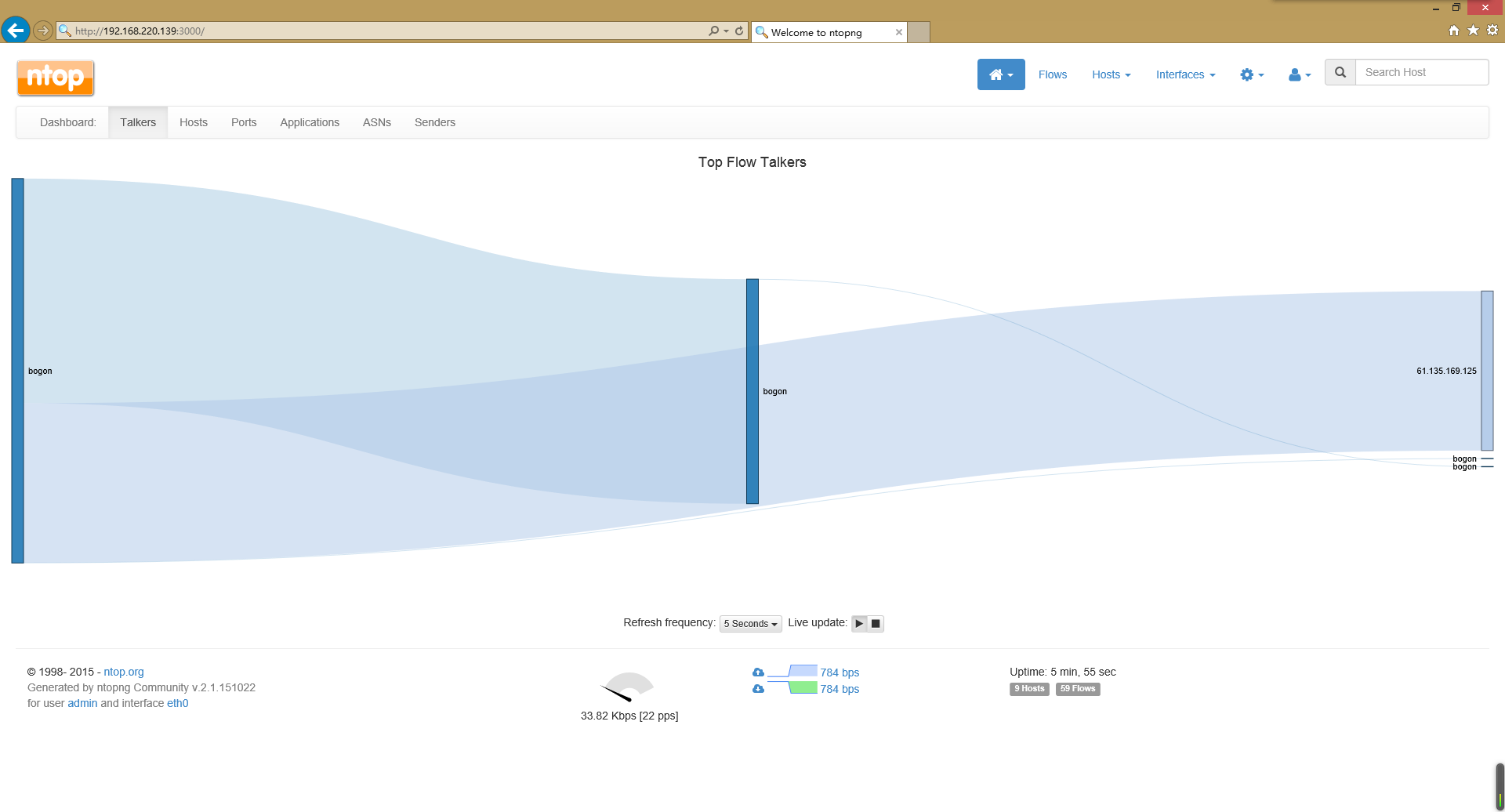Open the browser favorites star icon

click(x=1473, y=30)
